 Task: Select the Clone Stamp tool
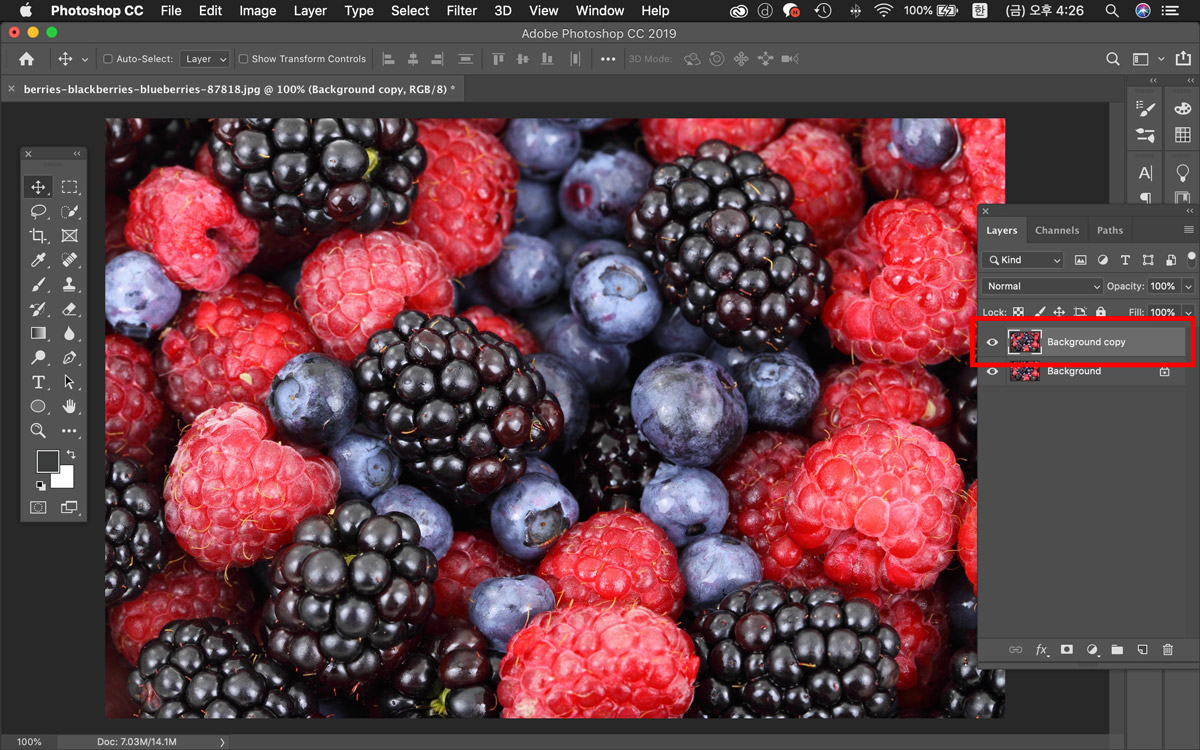coord(69,285)
